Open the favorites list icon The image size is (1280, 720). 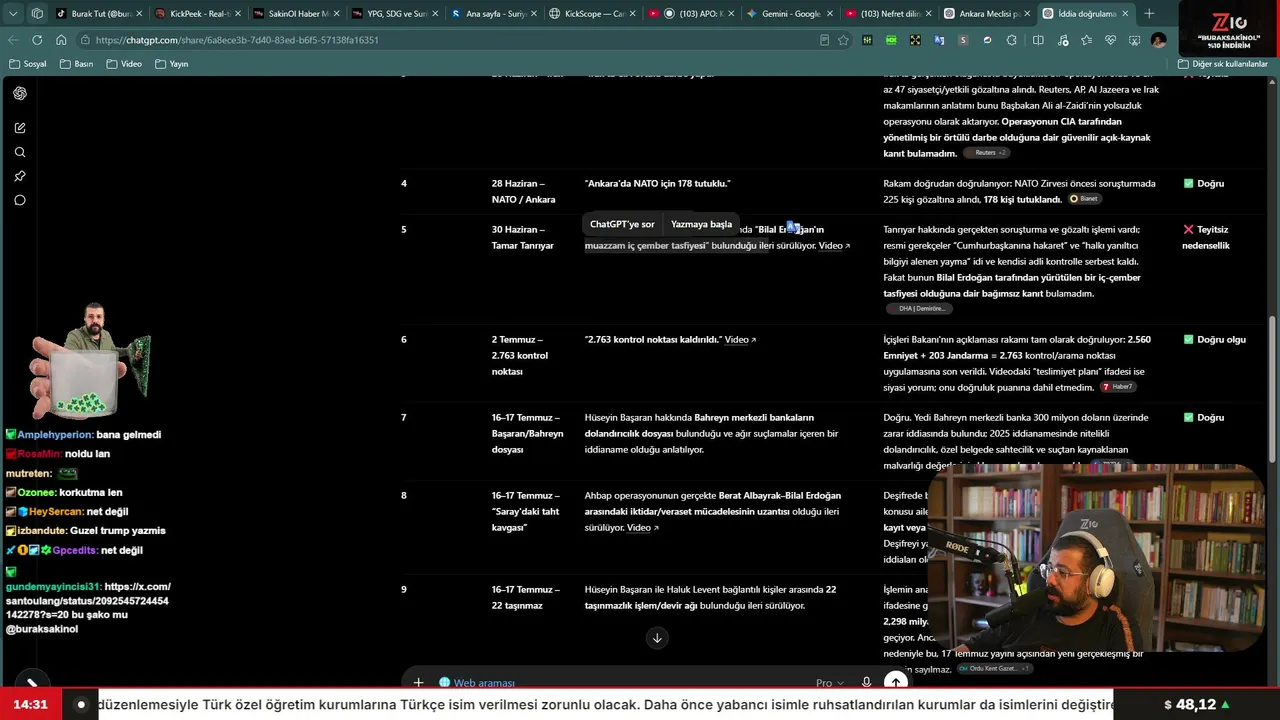coord(1087,40)
